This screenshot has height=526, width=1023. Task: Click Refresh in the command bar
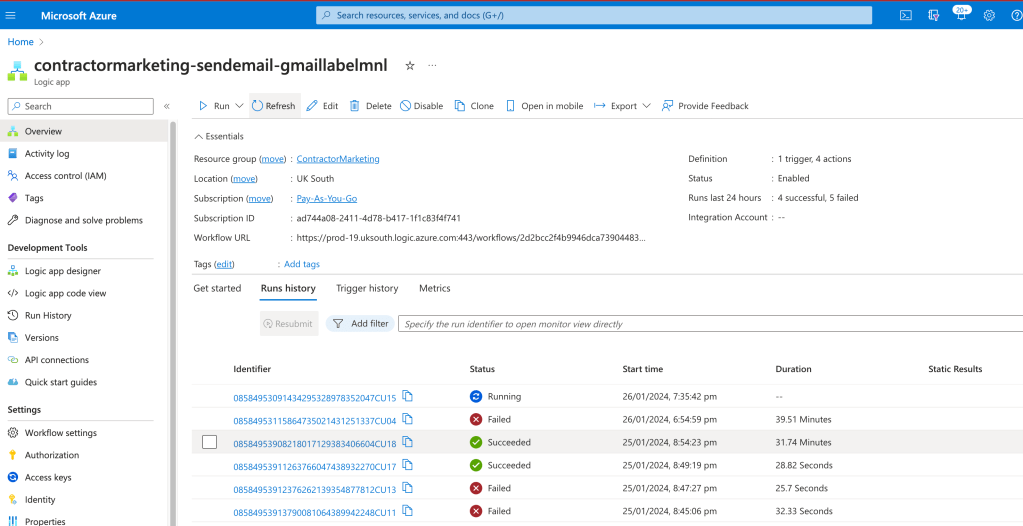click(274, 106)
